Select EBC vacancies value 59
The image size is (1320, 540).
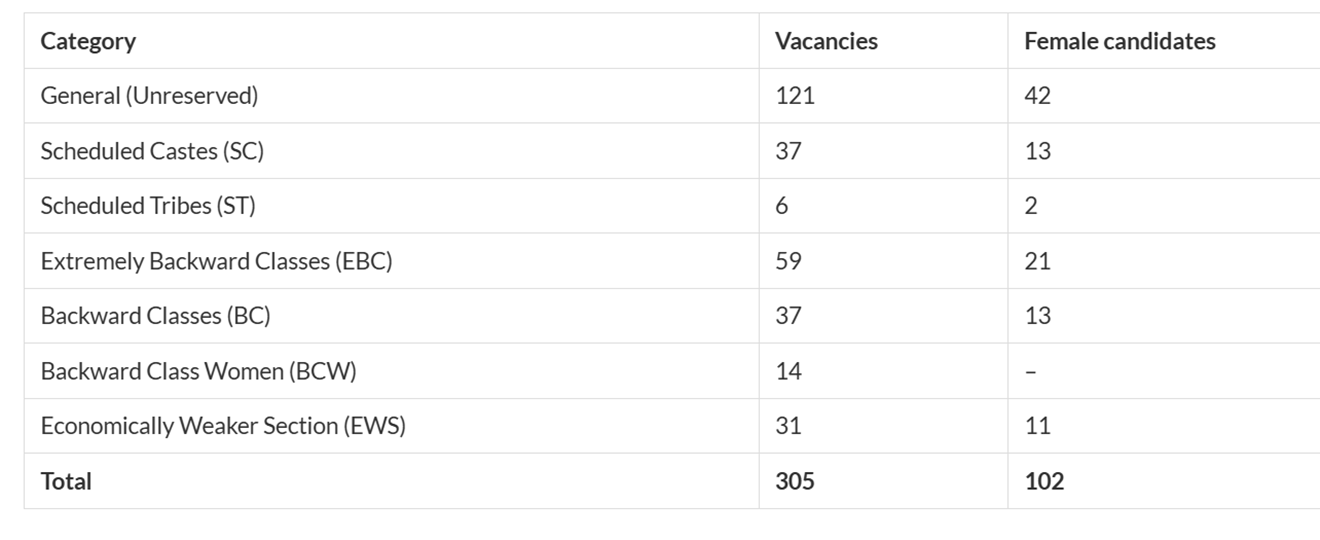coord(788,261)
